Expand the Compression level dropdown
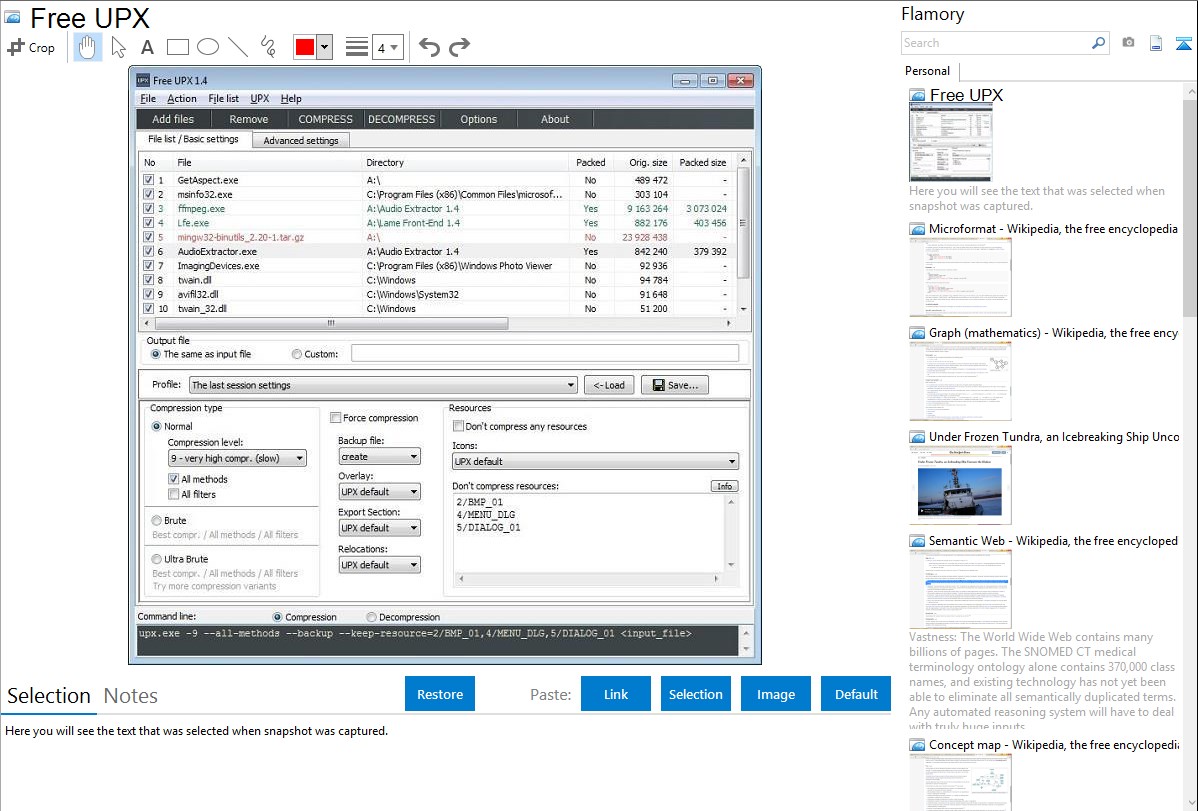Viewport: 1198px width, 811px height. click(x=237, y=458)
